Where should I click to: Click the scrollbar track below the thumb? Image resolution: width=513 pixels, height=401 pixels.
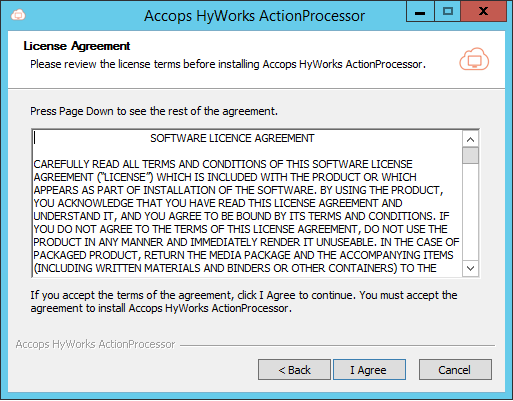[x=470, y=212]
